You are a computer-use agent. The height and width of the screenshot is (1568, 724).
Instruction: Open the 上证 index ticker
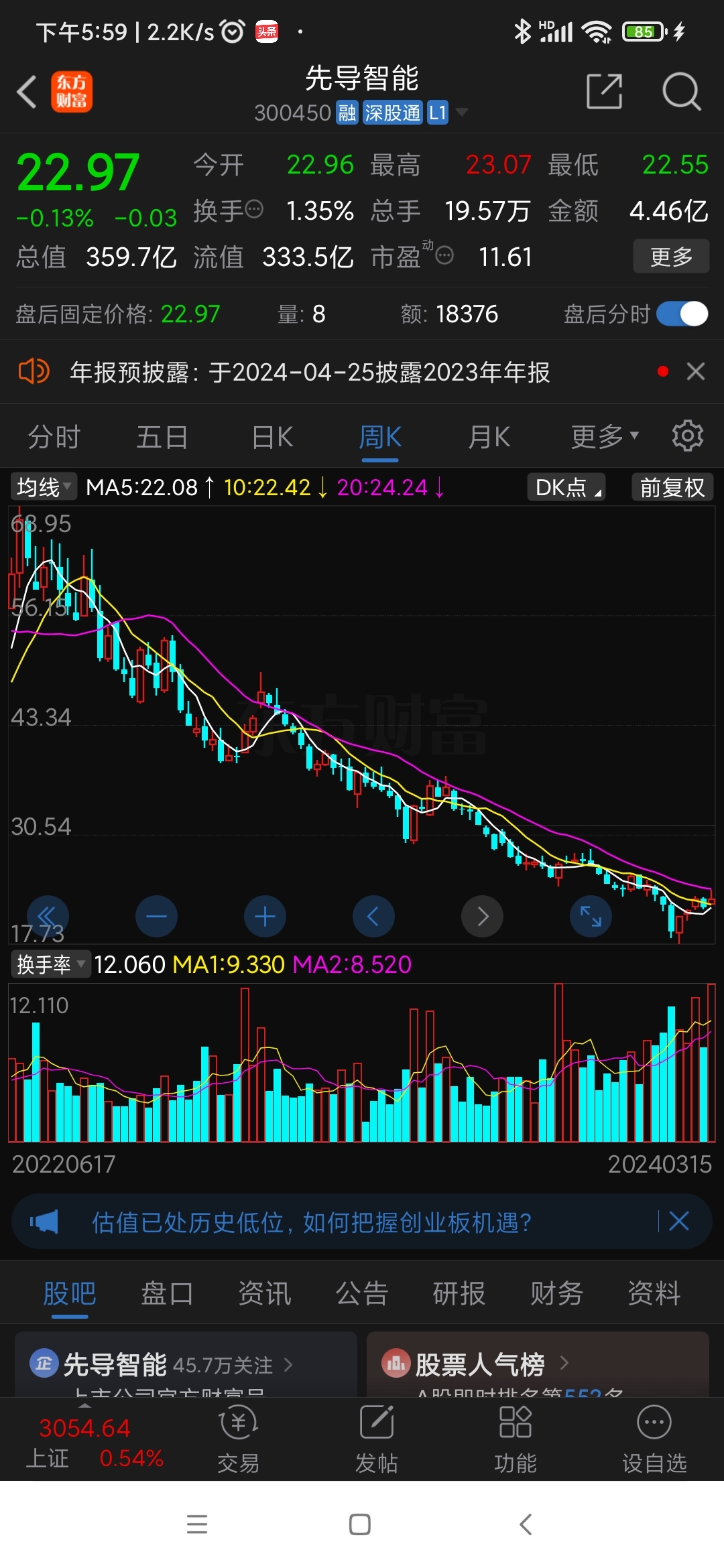[95, 1442]
